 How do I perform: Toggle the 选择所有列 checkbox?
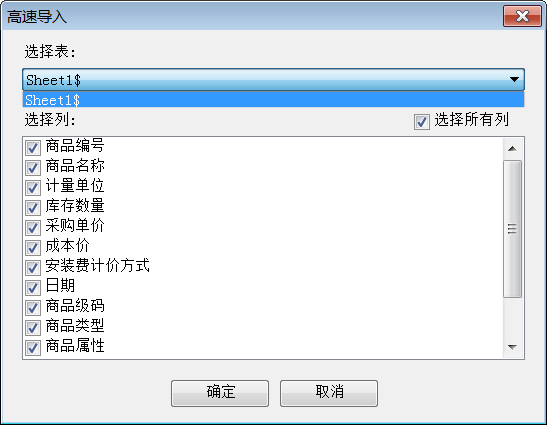[421, 122]
